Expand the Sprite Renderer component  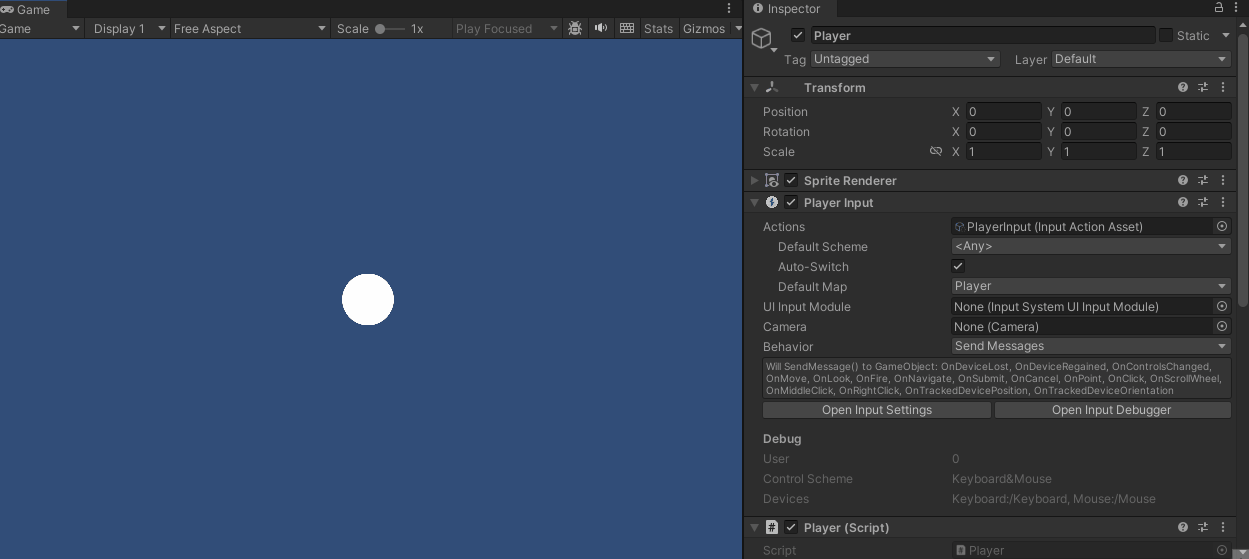[x=754, y=181]
